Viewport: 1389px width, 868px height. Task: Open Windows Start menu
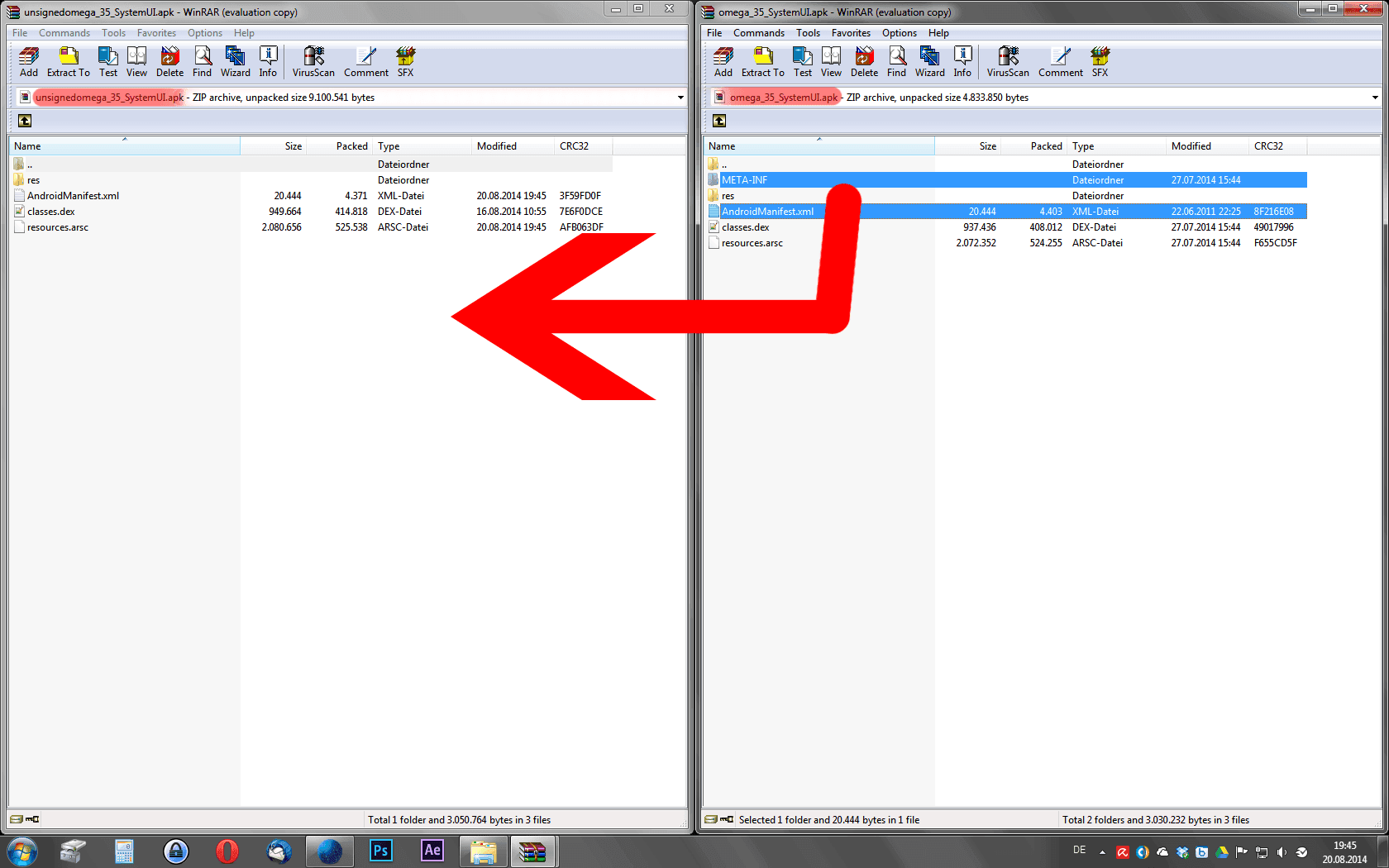coord(21,851)
